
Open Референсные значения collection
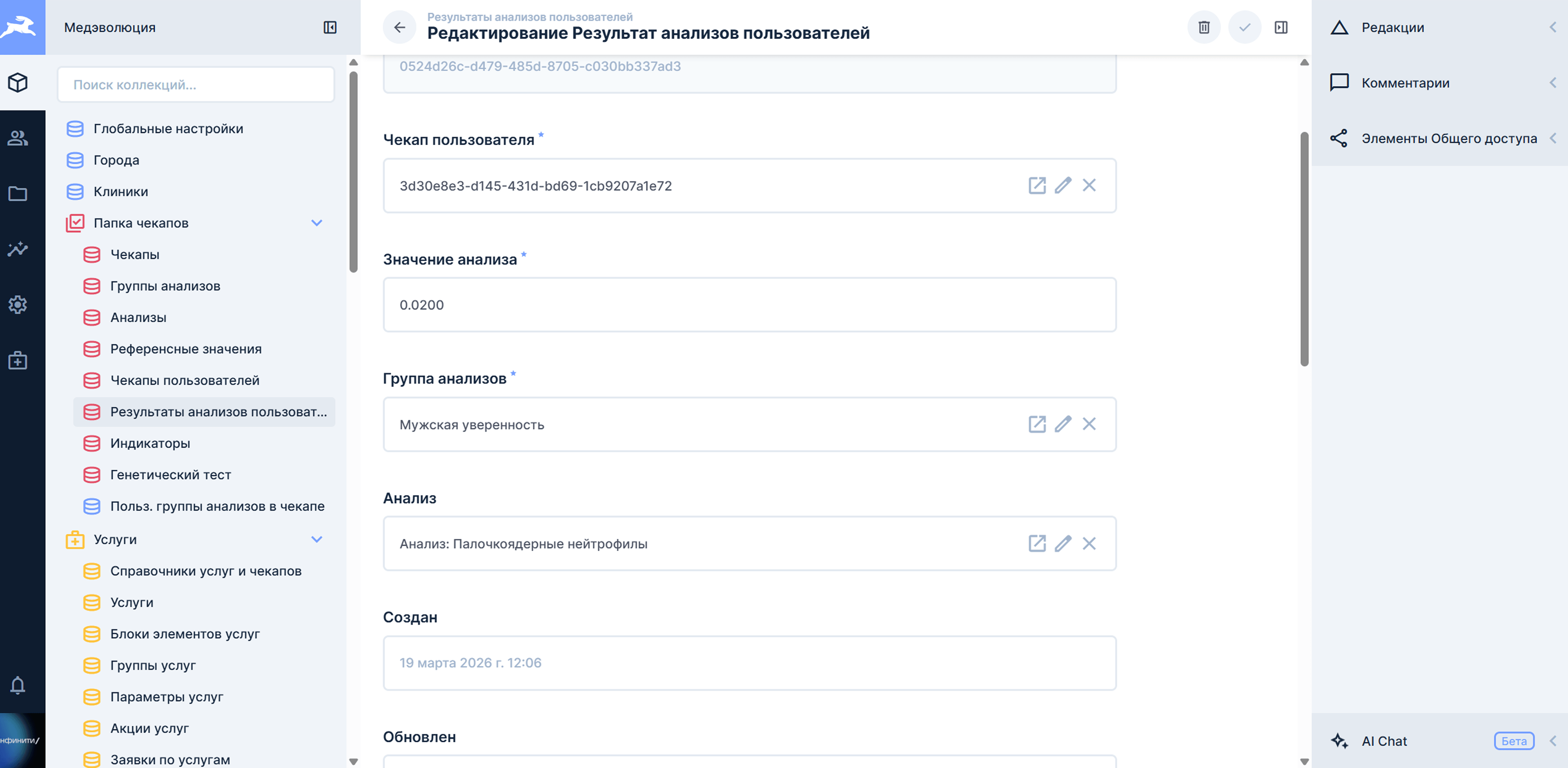click(x=186, y=349)
